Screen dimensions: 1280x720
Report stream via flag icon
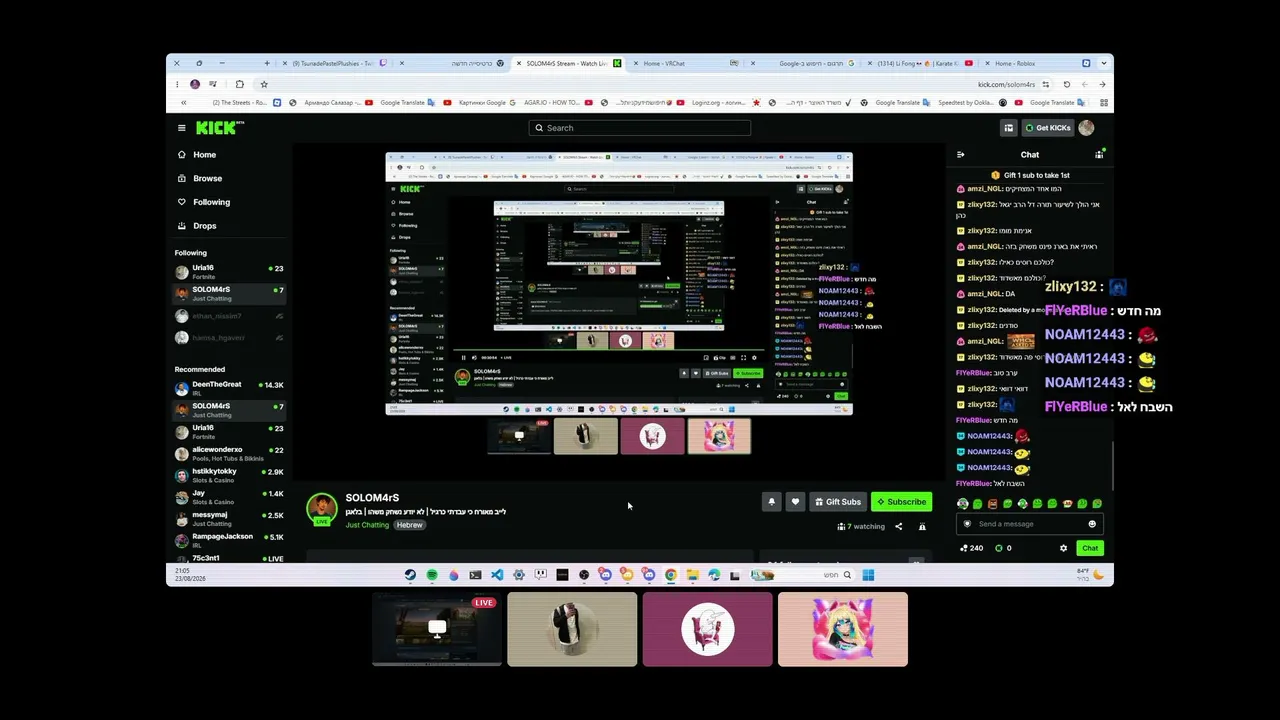(x=922, y=526)
